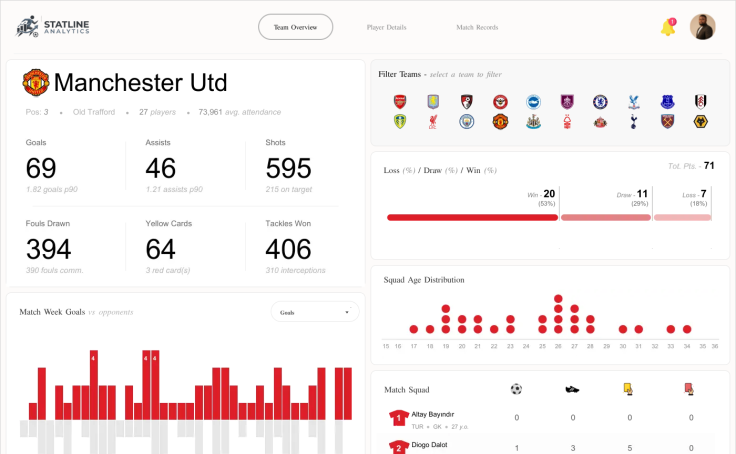The image size is (736, 454).
Task: Click the '73,961 avg. attendance' text
Action: (239, 112)
